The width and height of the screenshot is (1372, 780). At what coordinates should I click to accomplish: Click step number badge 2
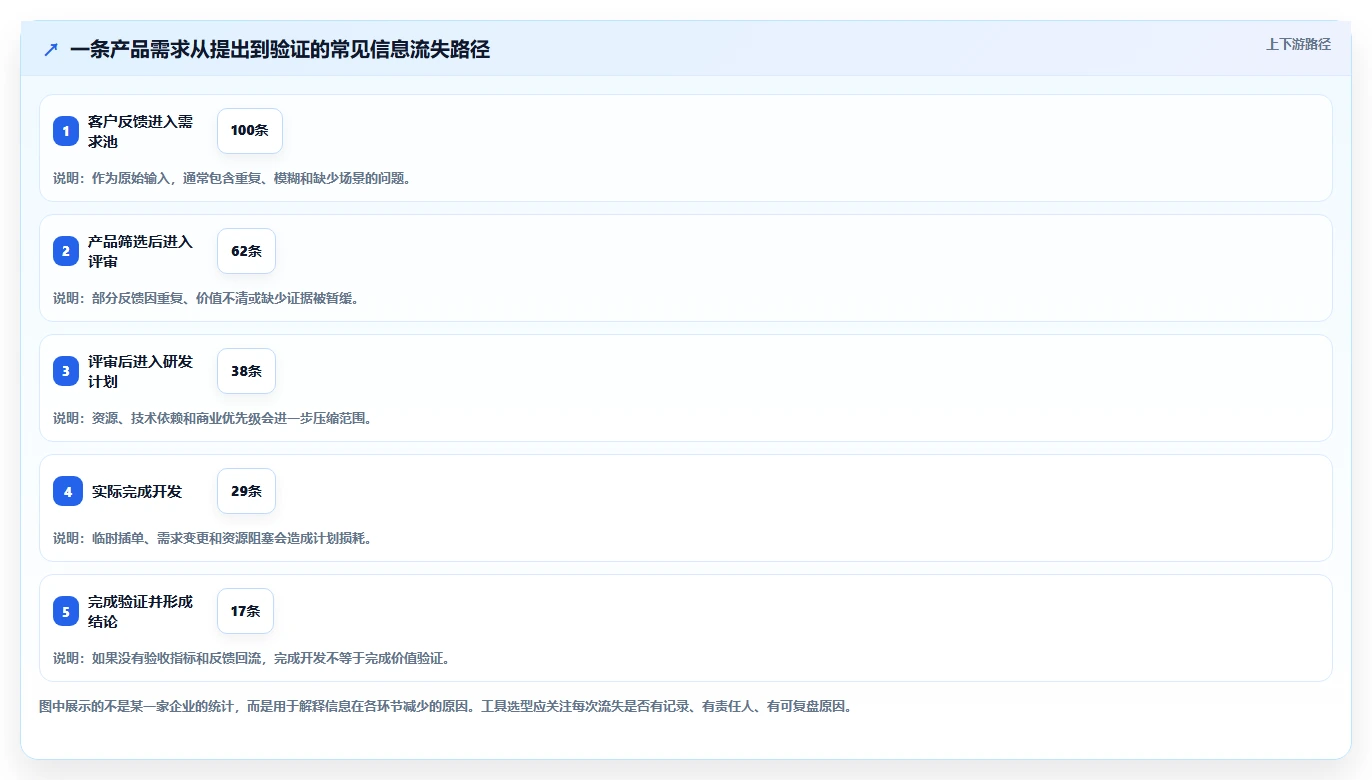[66, 251]
